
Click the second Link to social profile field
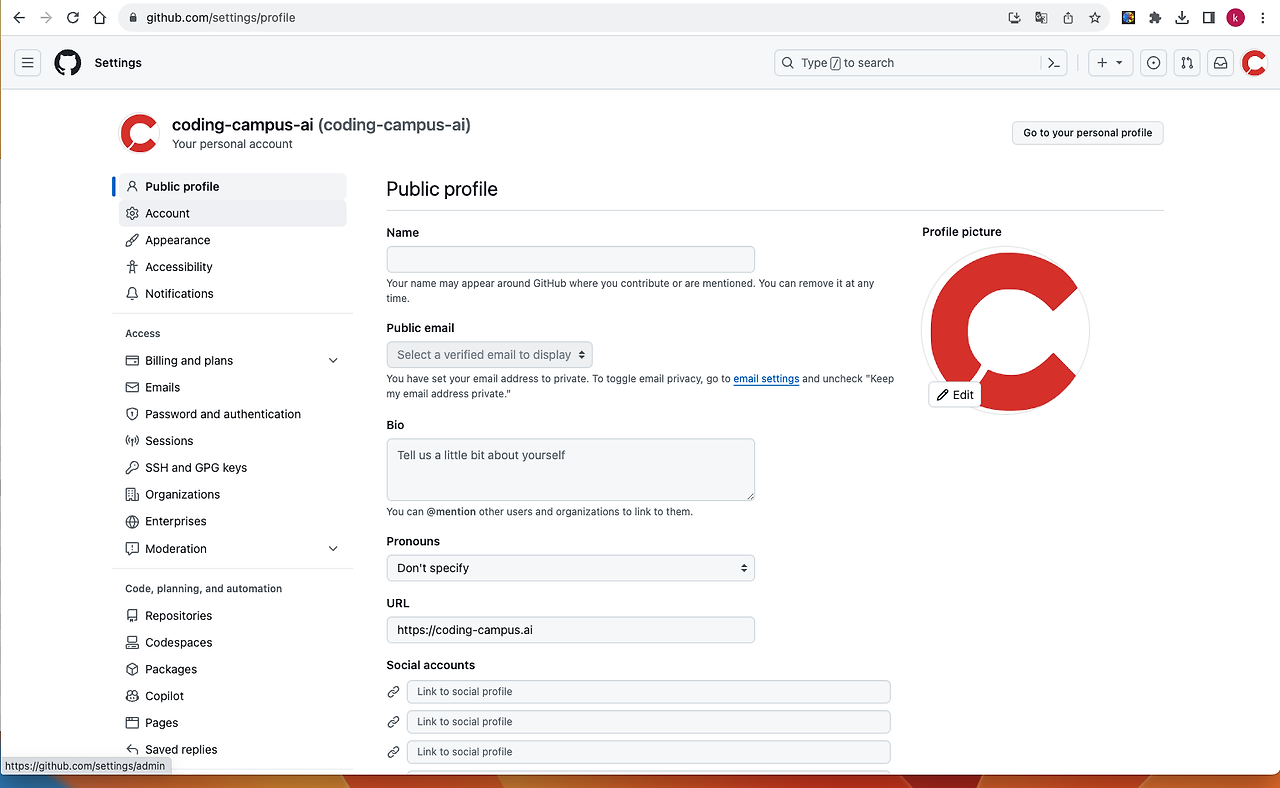(x=649, y=722)
